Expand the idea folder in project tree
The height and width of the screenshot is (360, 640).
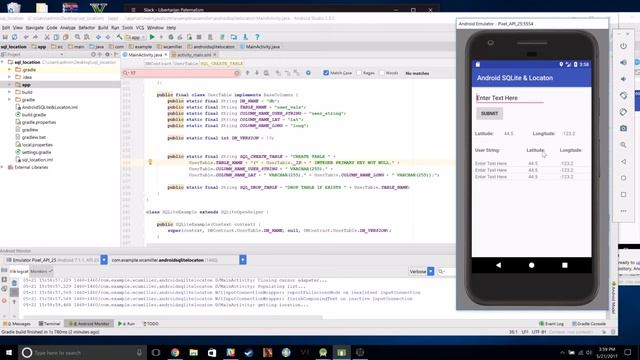click(9, 77)
